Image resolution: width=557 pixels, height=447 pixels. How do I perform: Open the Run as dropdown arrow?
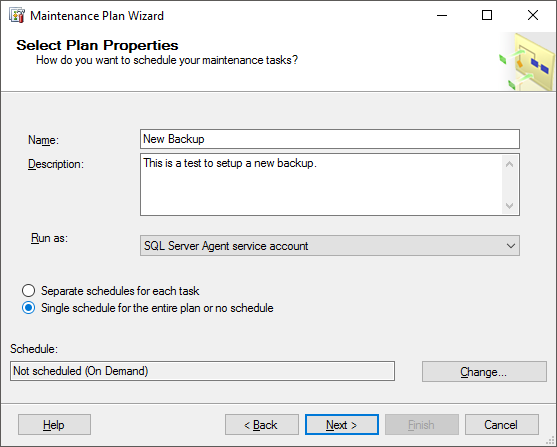coord(511,246)
